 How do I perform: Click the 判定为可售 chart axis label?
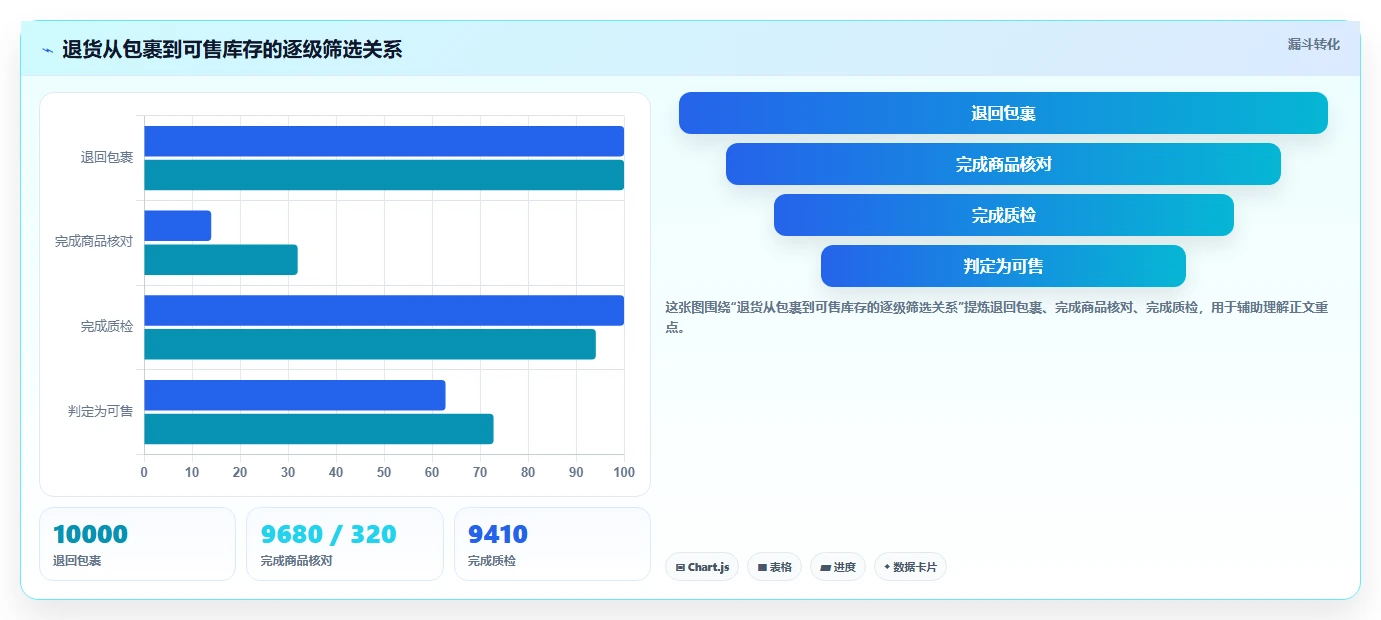pyautogui.click(x=100, y=411)
